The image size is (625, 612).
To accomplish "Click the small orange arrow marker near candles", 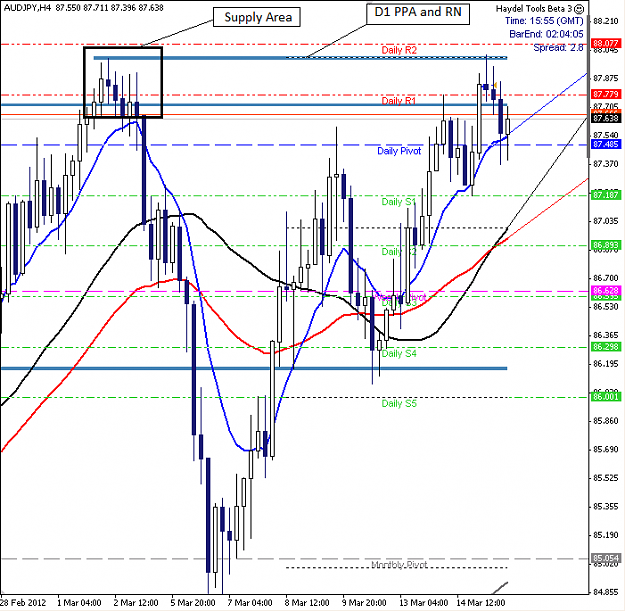I will [495, 85].
